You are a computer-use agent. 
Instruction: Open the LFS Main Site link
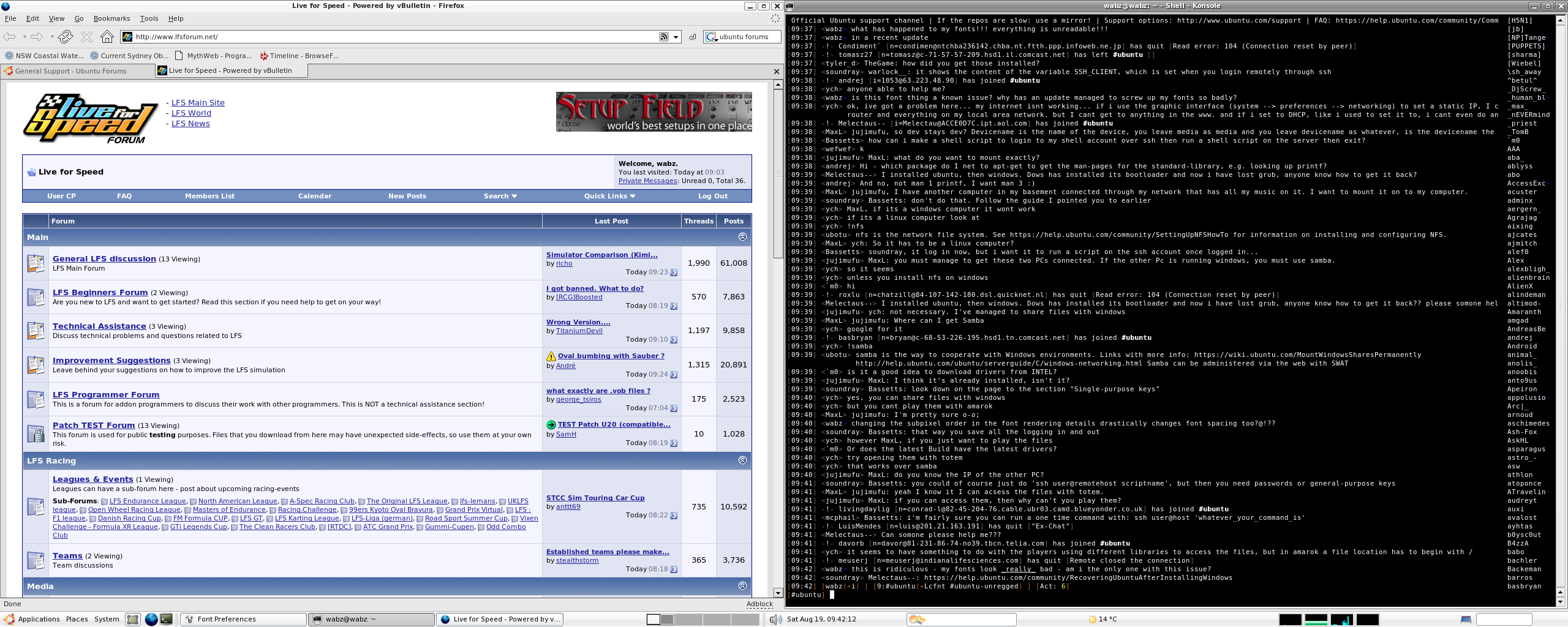click(198, 103)
